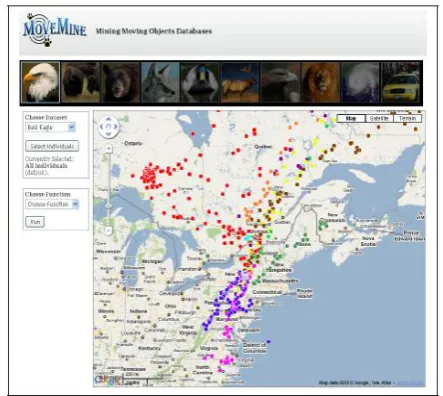
Task: Choose the coyote dataset image
Action: pos(160,82)
